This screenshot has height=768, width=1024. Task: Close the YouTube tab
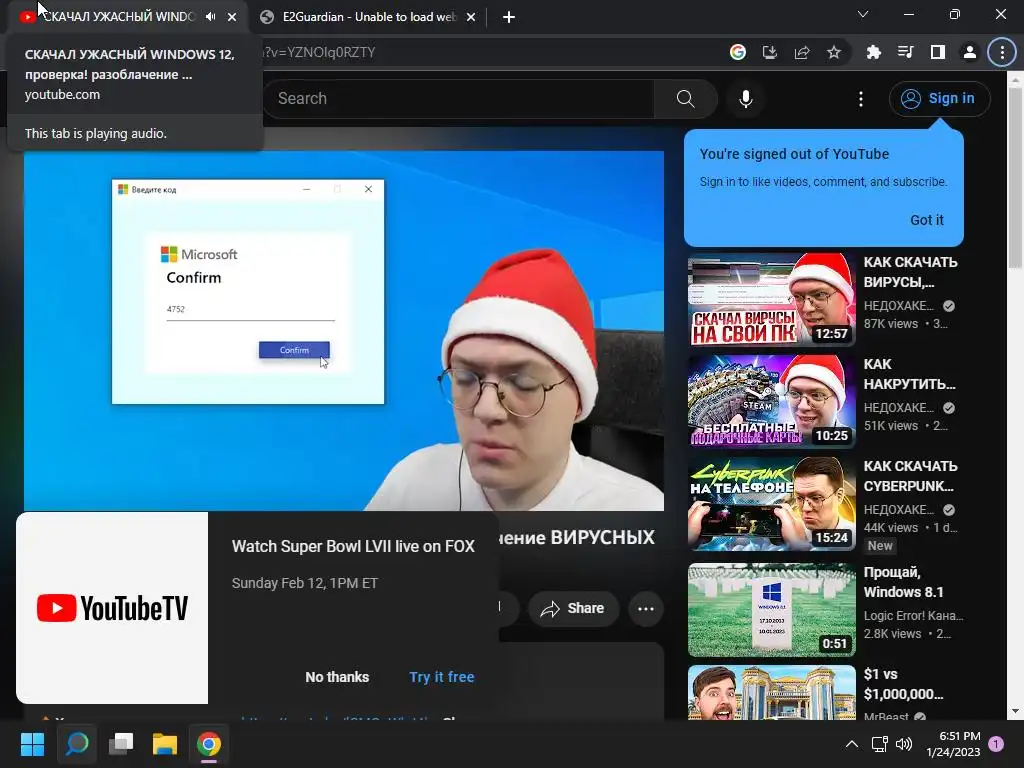point(232,17)
